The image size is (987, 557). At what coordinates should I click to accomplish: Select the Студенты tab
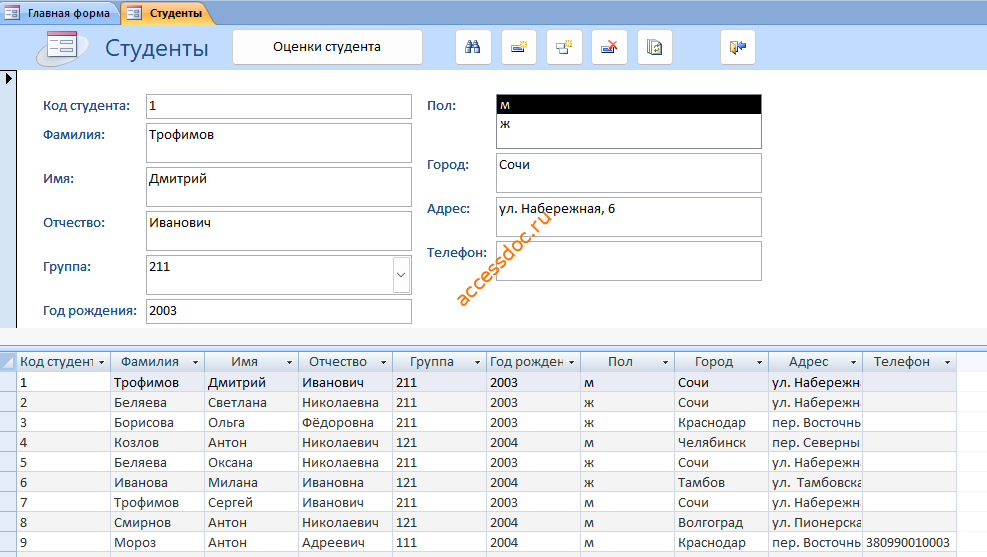coord(167,13)
